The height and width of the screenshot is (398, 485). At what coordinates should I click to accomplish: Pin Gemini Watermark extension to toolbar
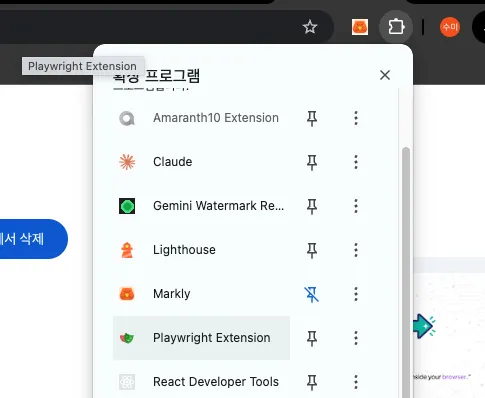coord(312,206)
